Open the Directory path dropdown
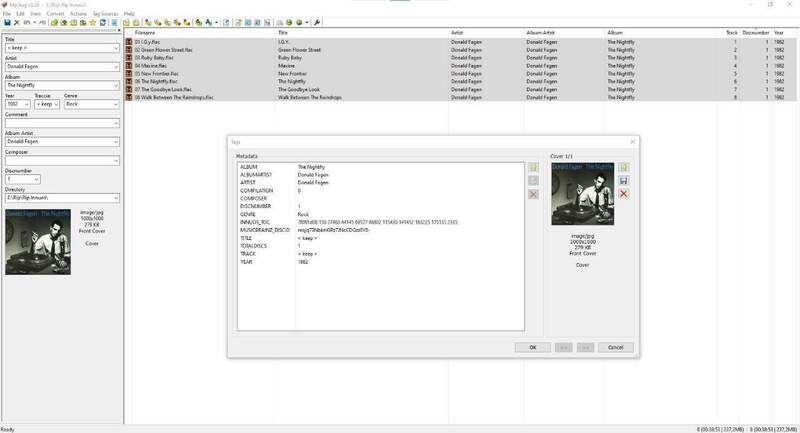This screenshot has width=800, height=433. point(116,198)
